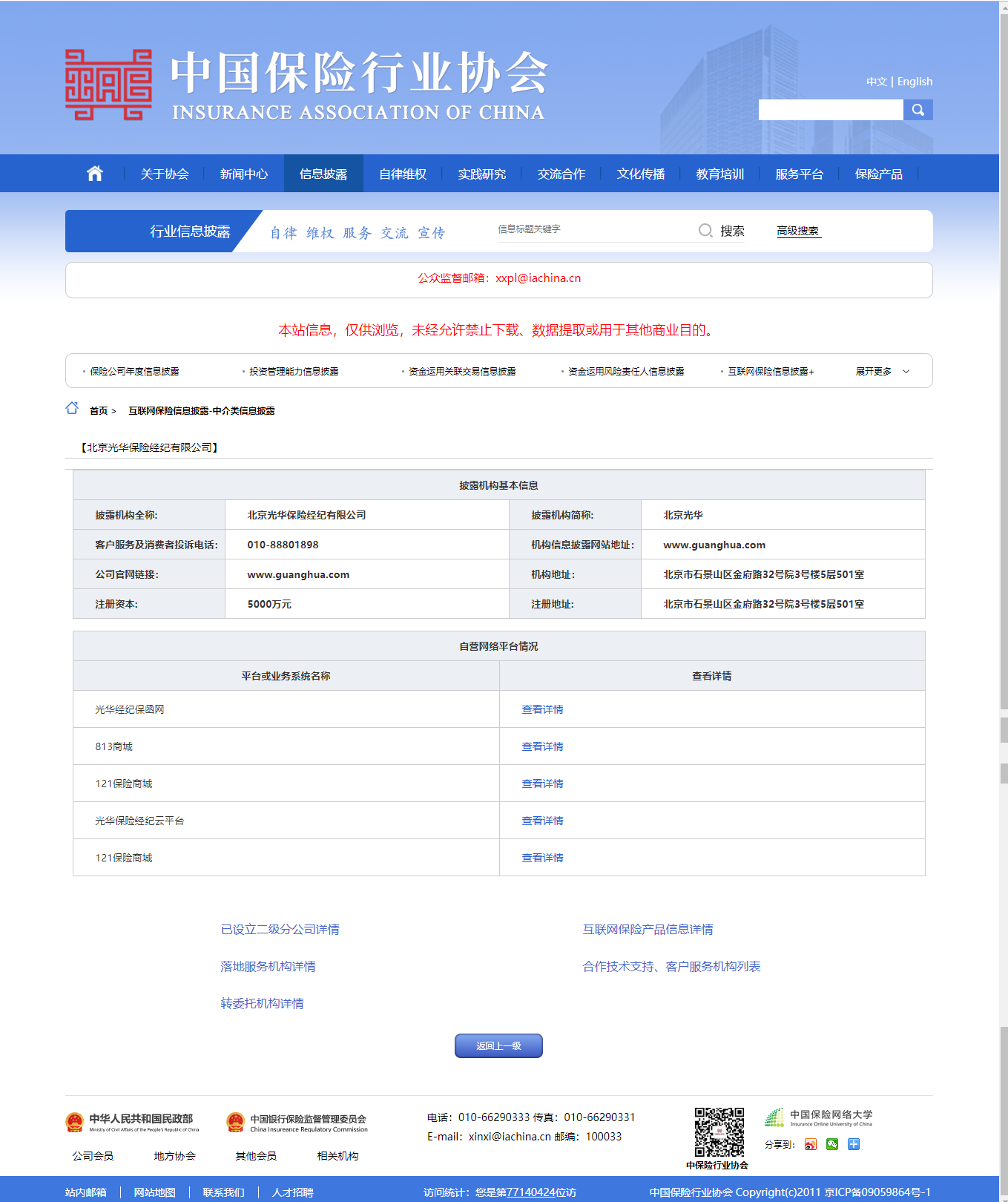The width and height of the screenshot is (1008, 1202).
Task: Open the 自律维权 menu
Action: pyautogui.click(x=403, y=174)
